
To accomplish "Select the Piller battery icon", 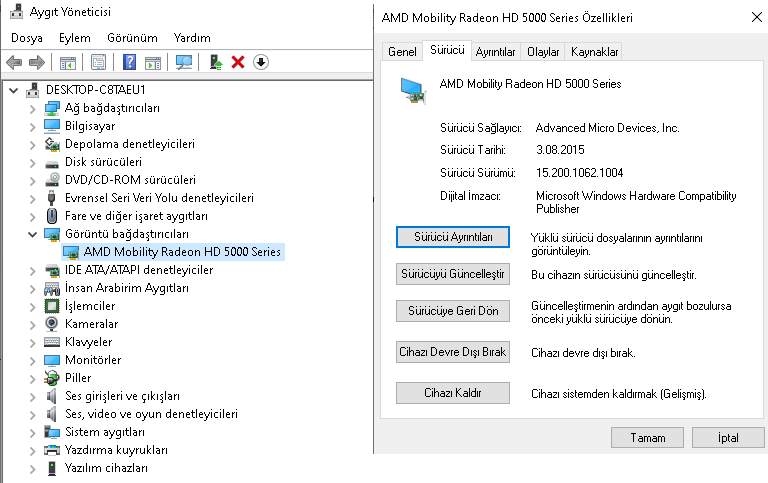I will tap(51, 378).
